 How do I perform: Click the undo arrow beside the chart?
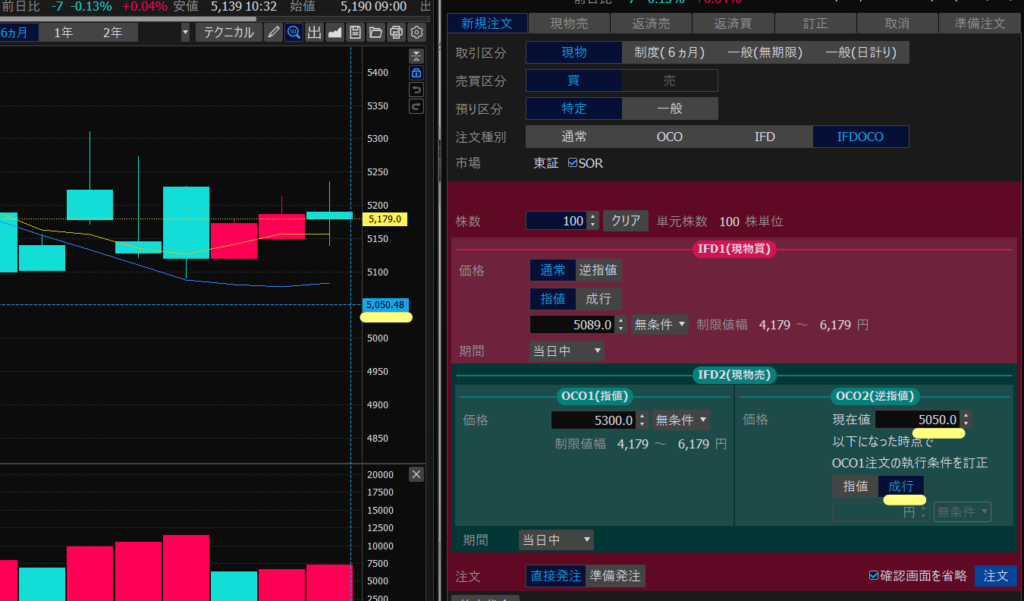[416, 90]
